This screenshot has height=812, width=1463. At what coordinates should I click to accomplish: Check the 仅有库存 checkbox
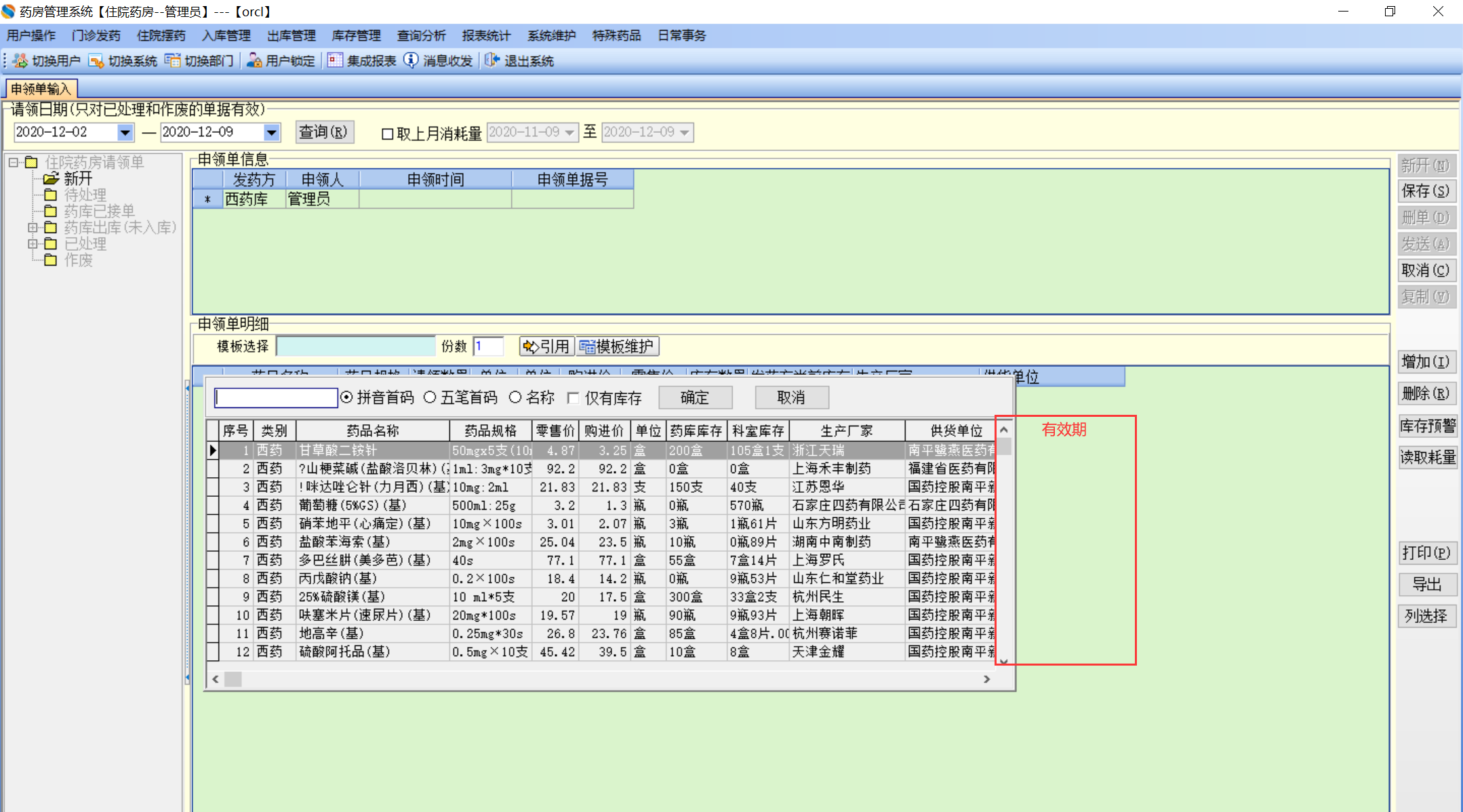(574, 398)
